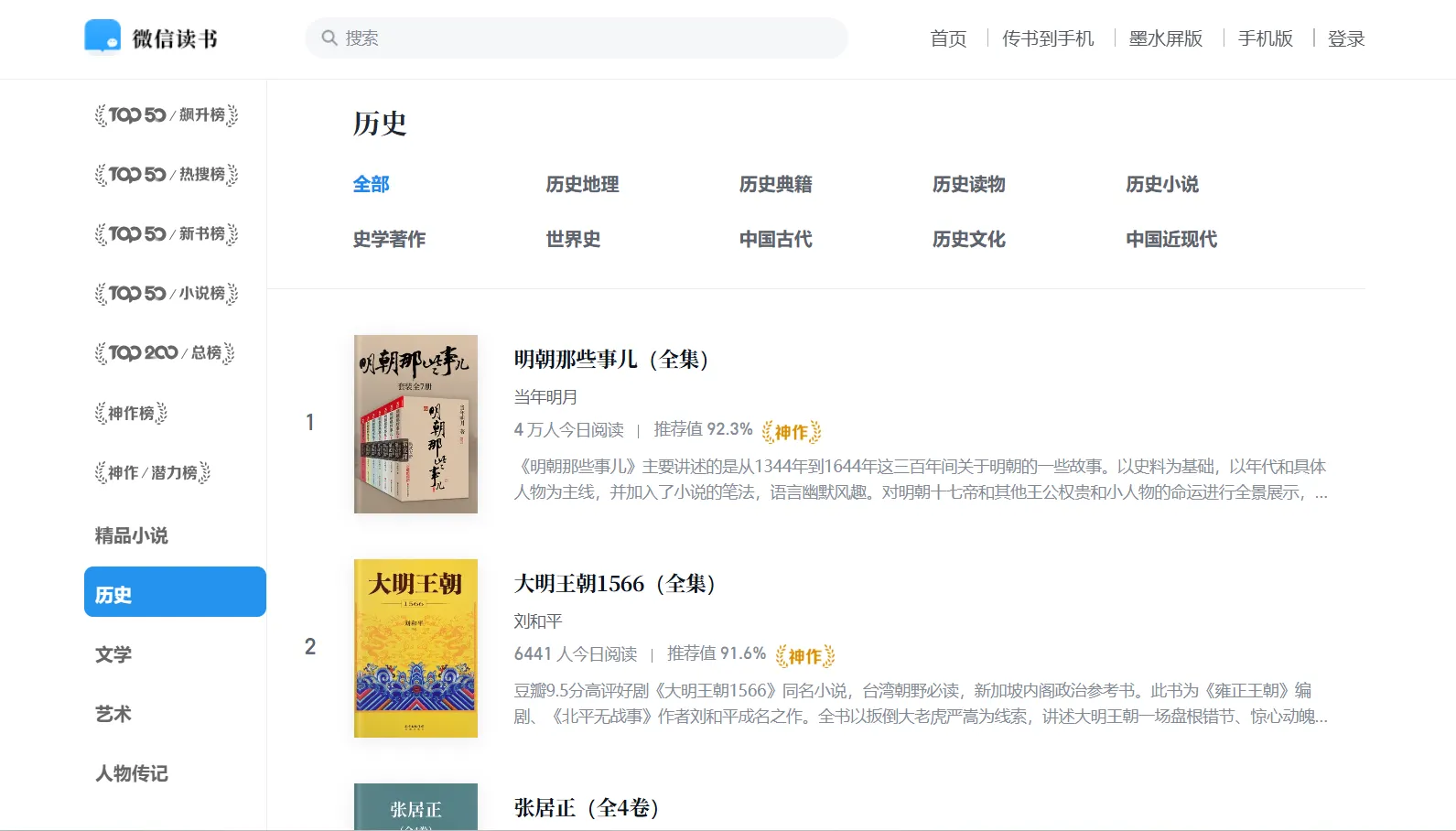Open 墨水屏版 link
Screen dimensions: 1456x831
[1166, 38]
